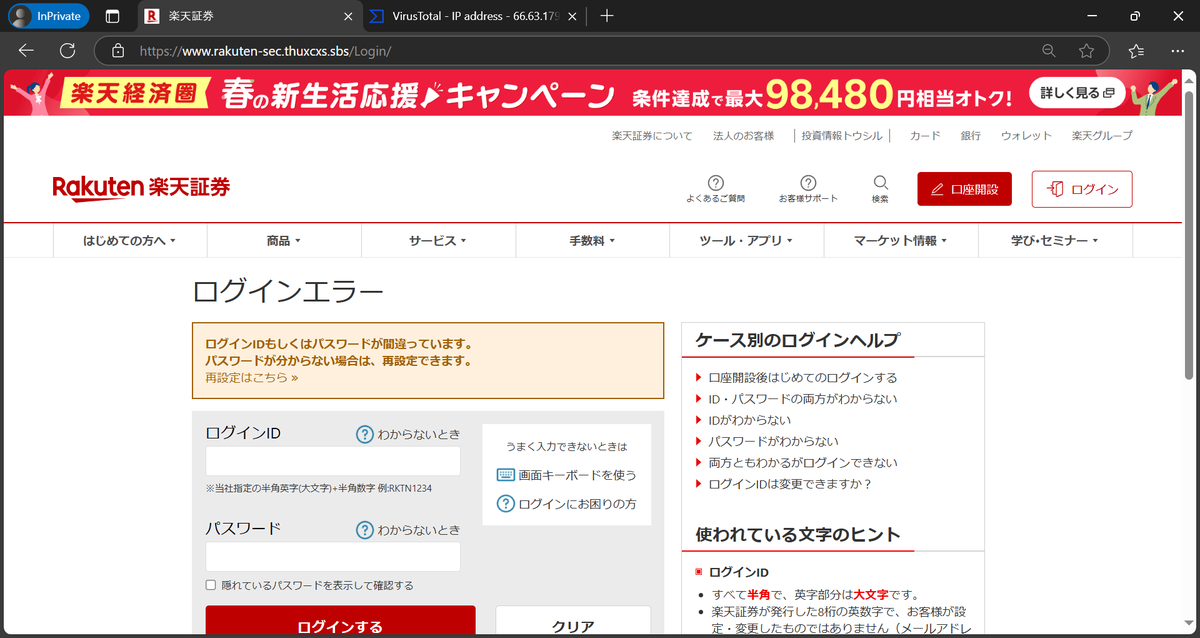Click the ログイン header button
Image resolution: width=1200 pixels, height=638 pixels.
(x=1082, y=189)
